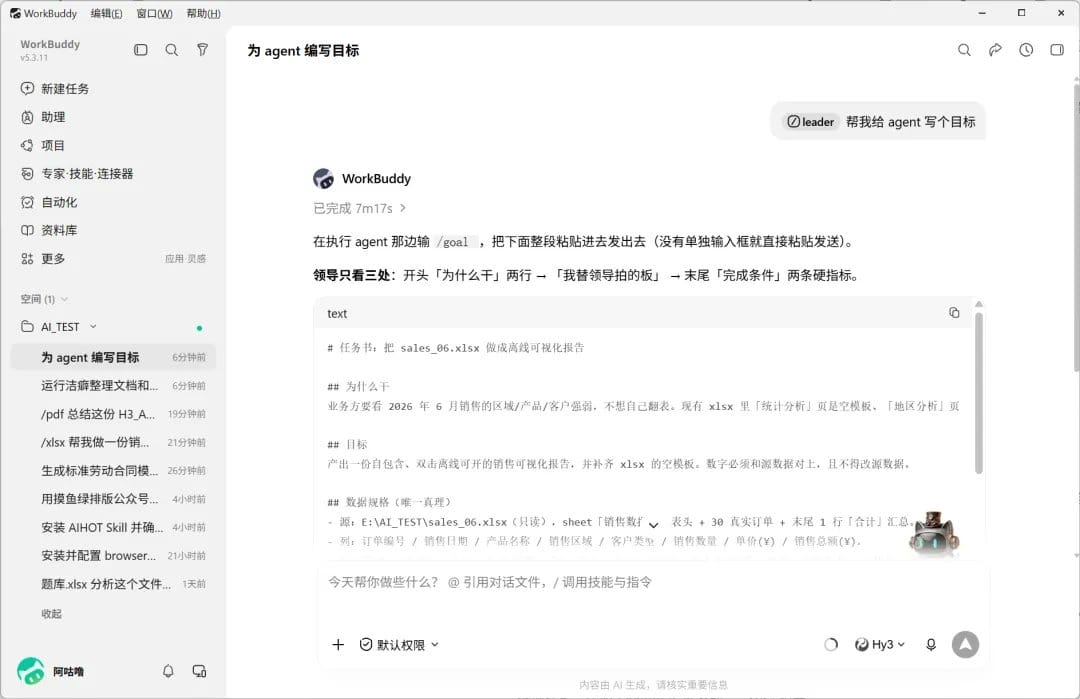
Task: Select task 生成标准劳动合同模...
Action: pyautogui.click(x=114, y=470)
